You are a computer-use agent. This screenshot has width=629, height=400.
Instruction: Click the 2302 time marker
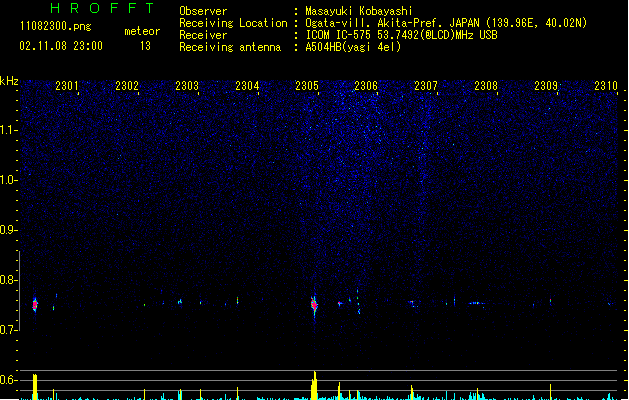127,86
